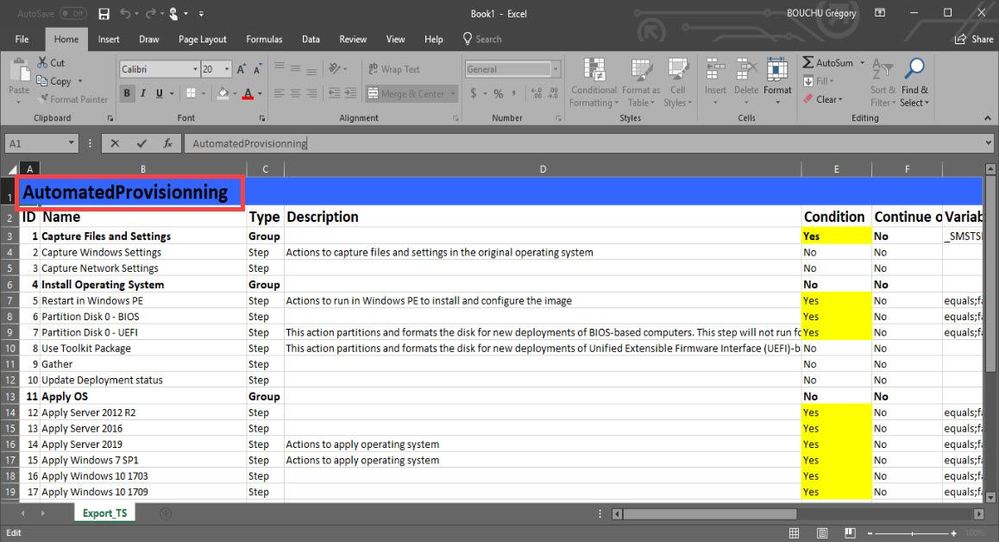Open the font size 20 dropdown

point(227,69)
